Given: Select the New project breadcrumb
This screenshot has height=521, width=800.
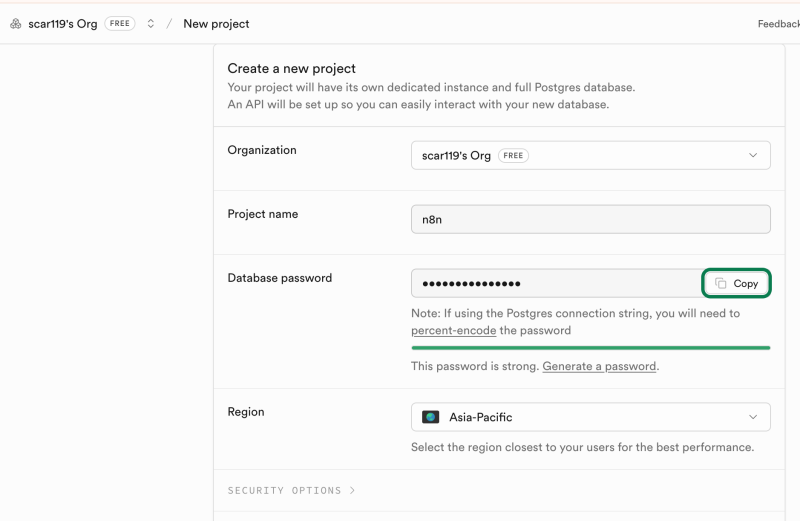Looking at the screenshot, I should (x=216, y=24).
